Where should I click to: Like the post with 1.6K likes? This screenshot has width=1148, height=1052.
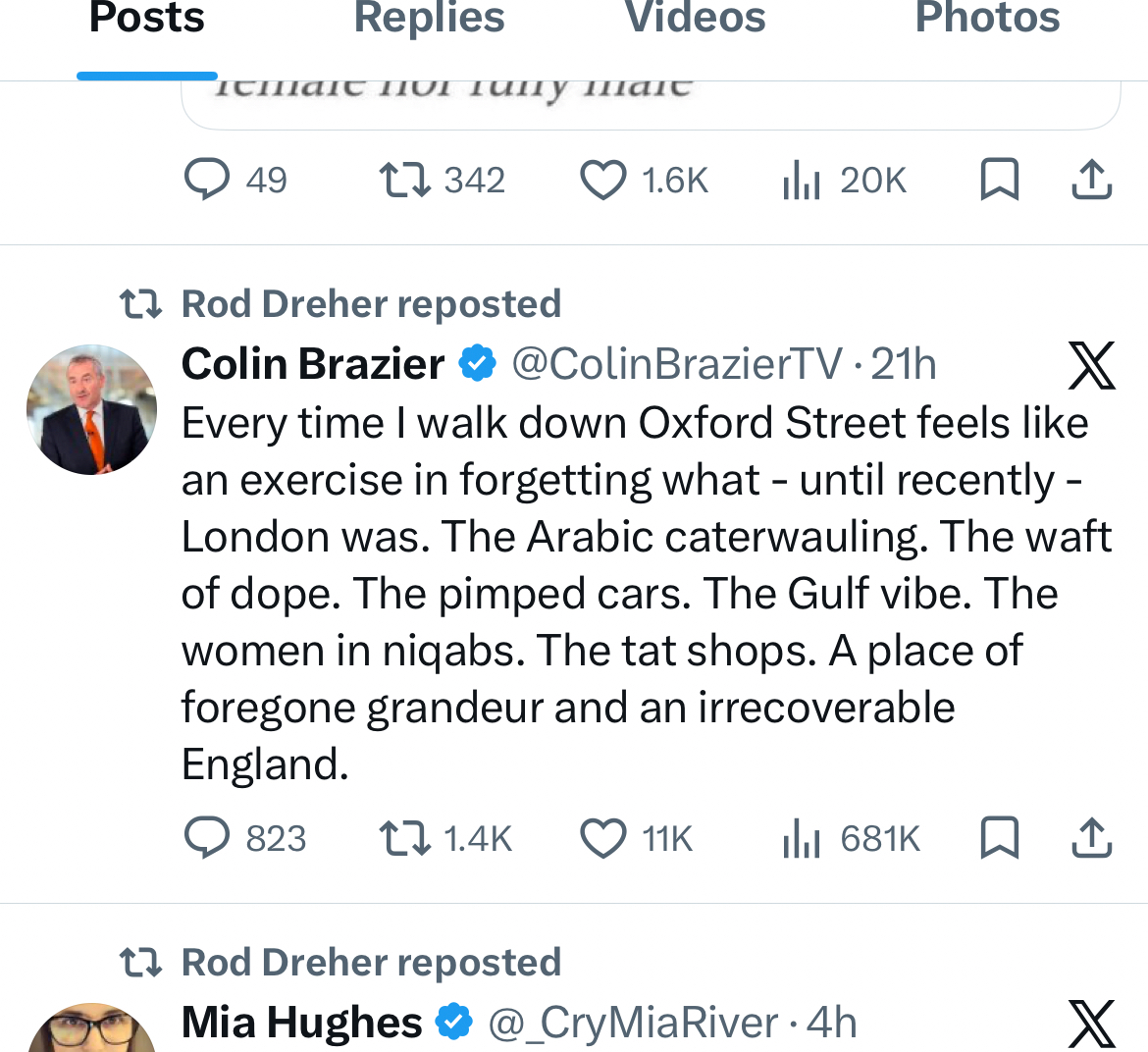coord(602,180)
